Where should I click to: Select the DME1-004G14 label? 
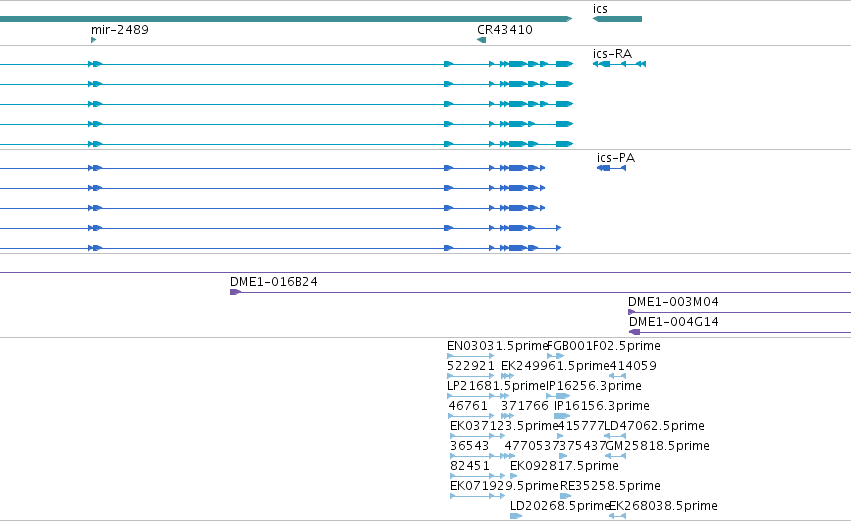click(x=674, y=322)
